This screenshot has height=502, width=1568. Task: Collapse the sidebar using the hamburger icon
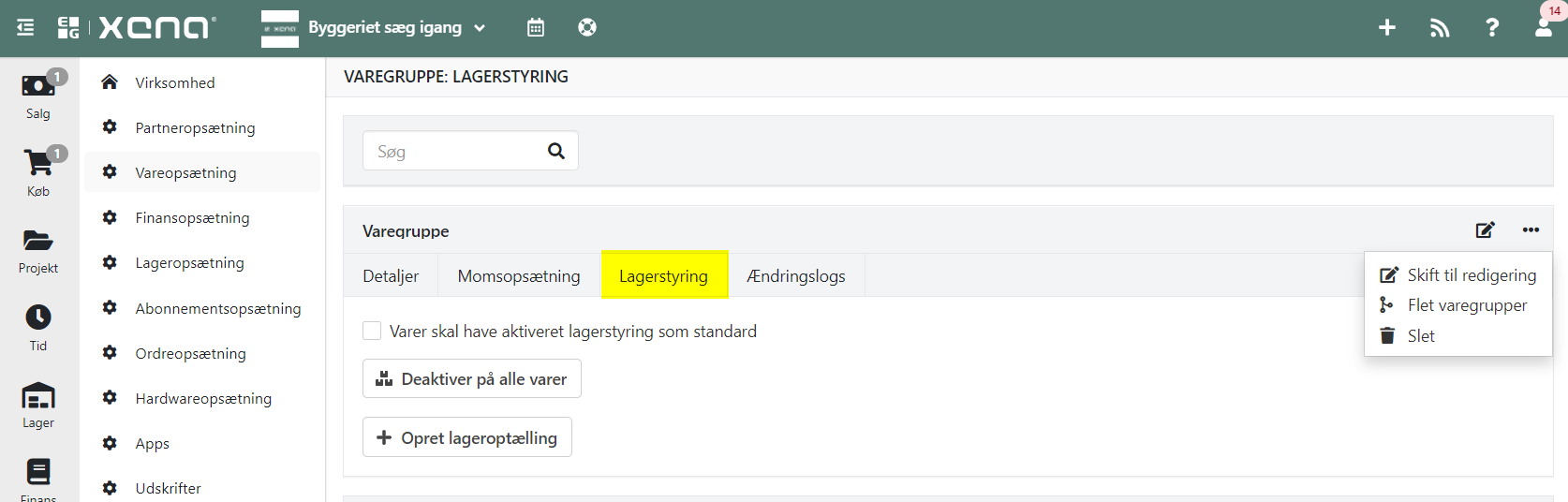coord(25,28)
